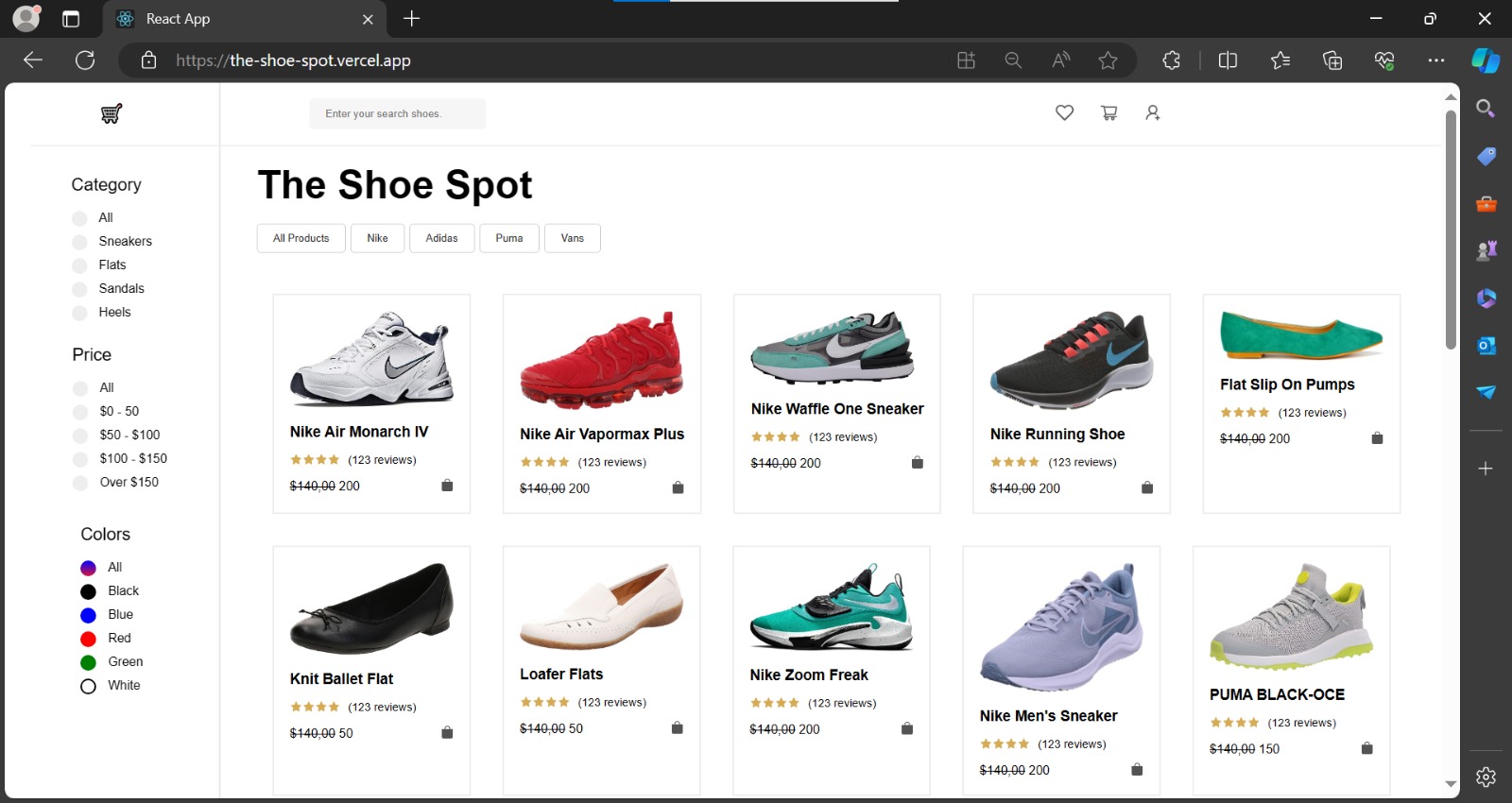Toggle split screen view
The height and width of the screenshot is (803, 1512).
[x=1228, y=60]
